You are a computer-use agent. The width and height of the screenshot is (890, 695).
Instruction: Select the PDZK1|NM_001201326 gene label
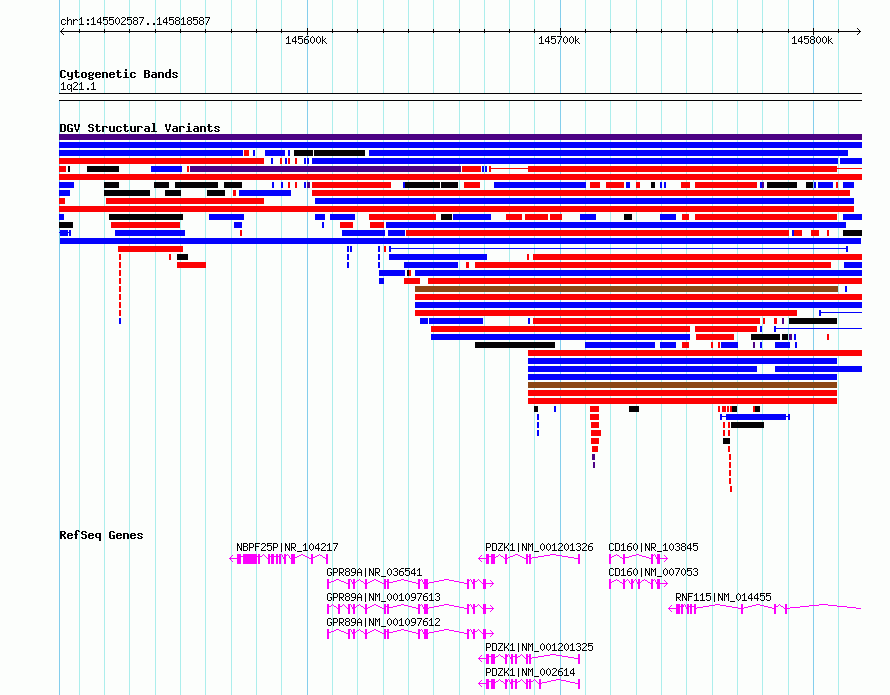[539, 547]
